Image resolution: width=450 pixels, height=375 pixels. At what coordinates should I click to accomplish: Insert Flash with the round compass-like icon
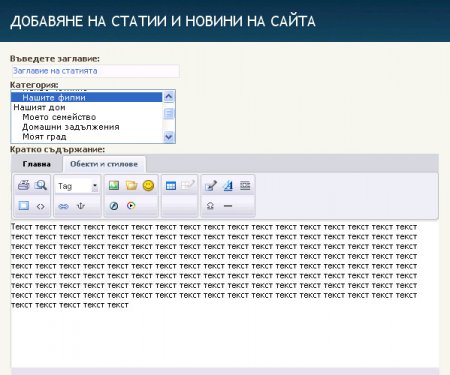click(x=114, y=206)
